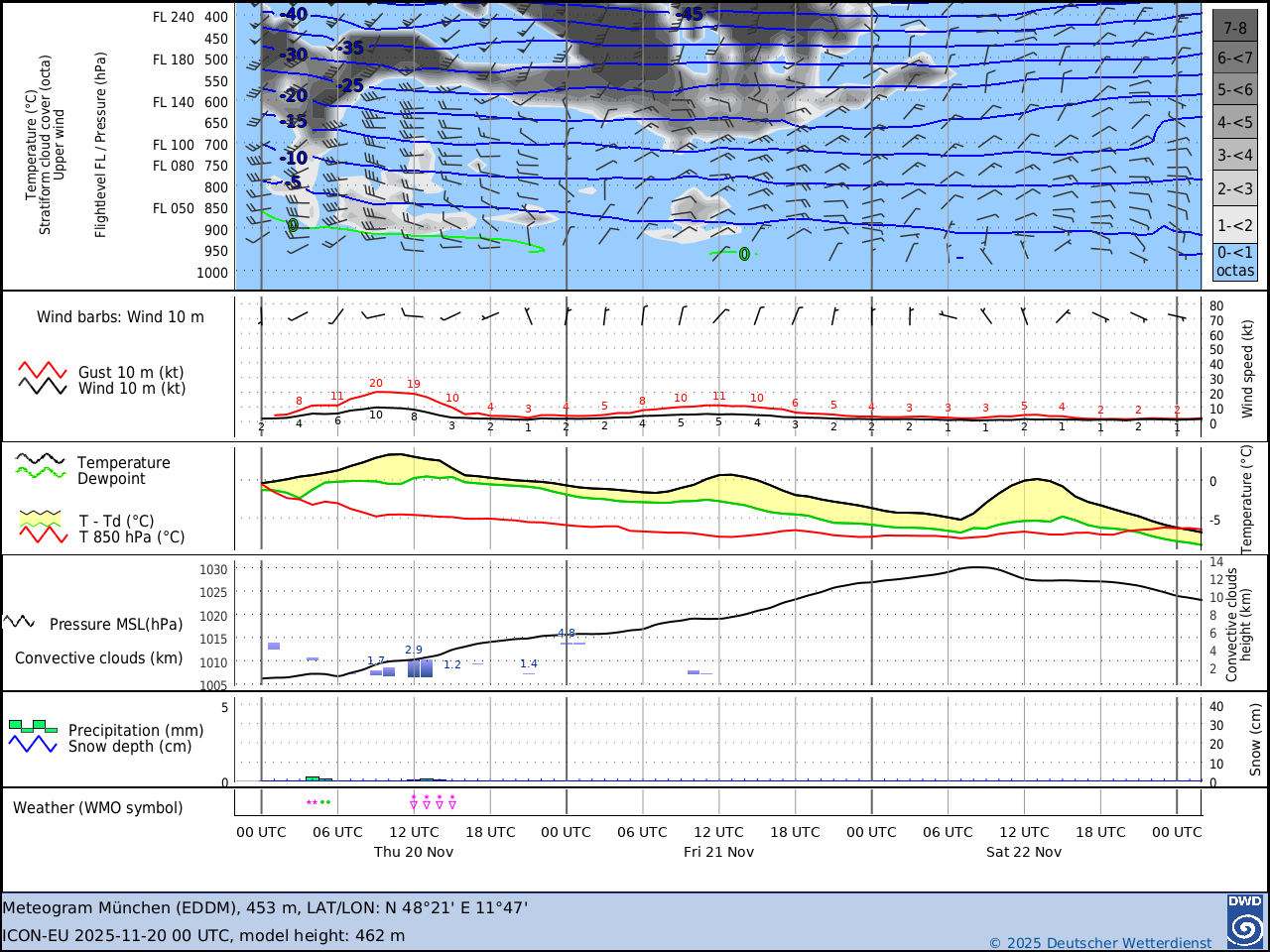Click the FL 240 flight level label
1270x952 pixels.
click(174, 17)
